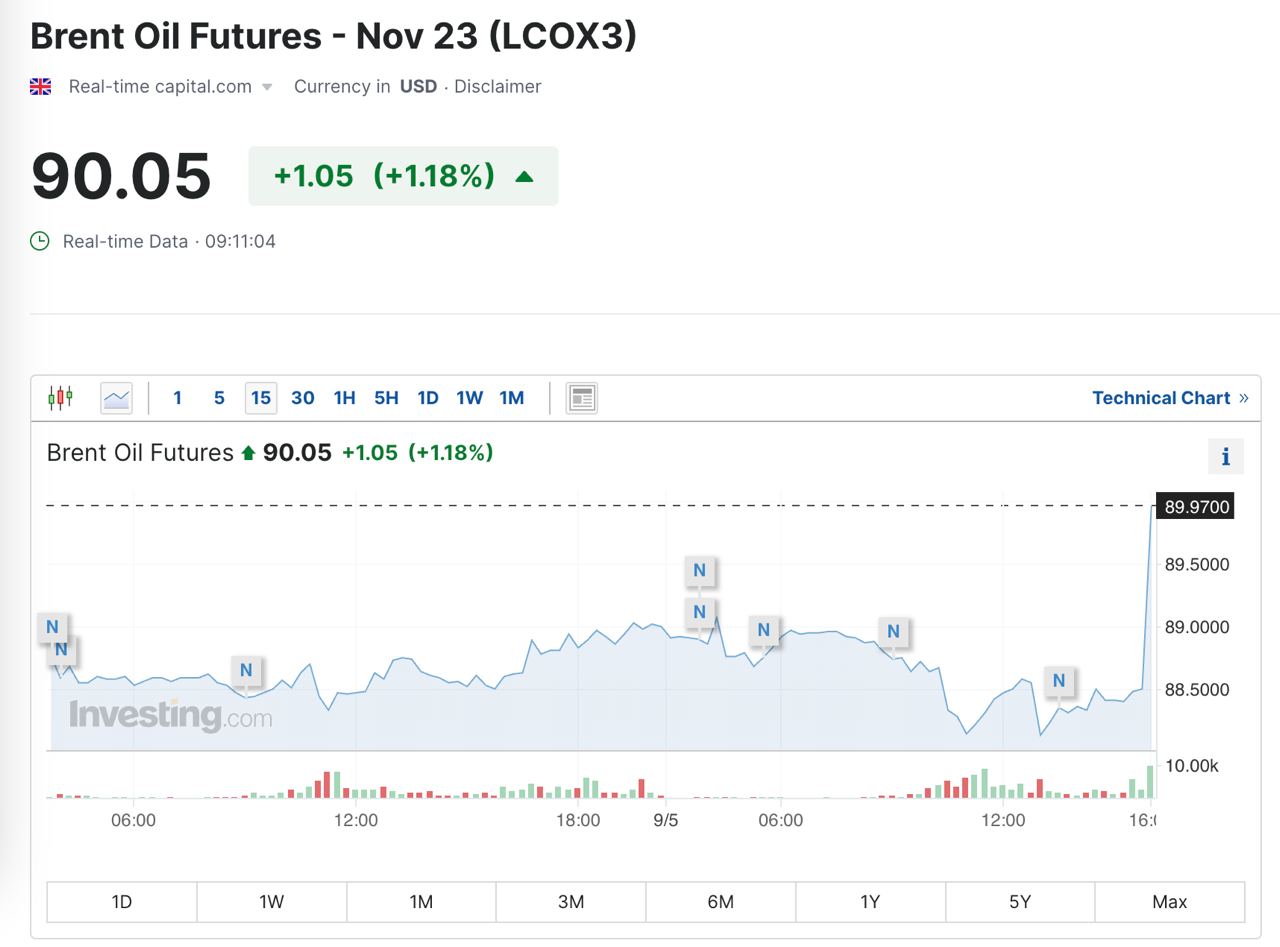The width and height of the screenshot is (1280, 947).
Task: Open Technical Chart via double chevron
Action: tap(1243, 398)
